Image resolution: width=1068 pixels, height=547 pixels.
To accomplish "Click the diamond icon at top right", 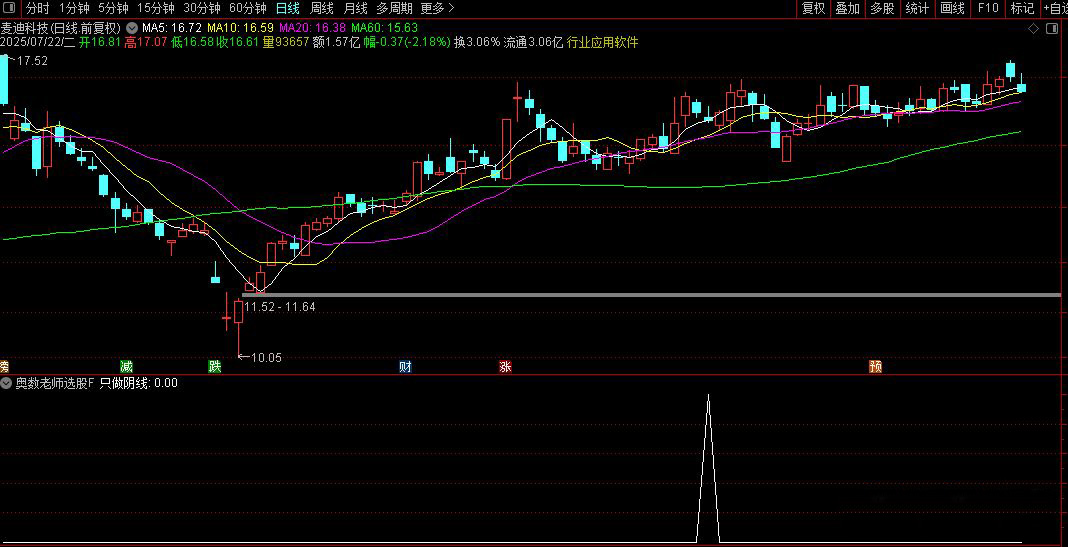I will pos(1034,29).
